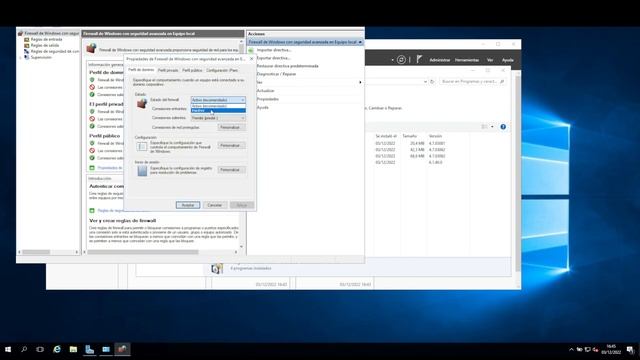Click the taskbar search icon

24,349
